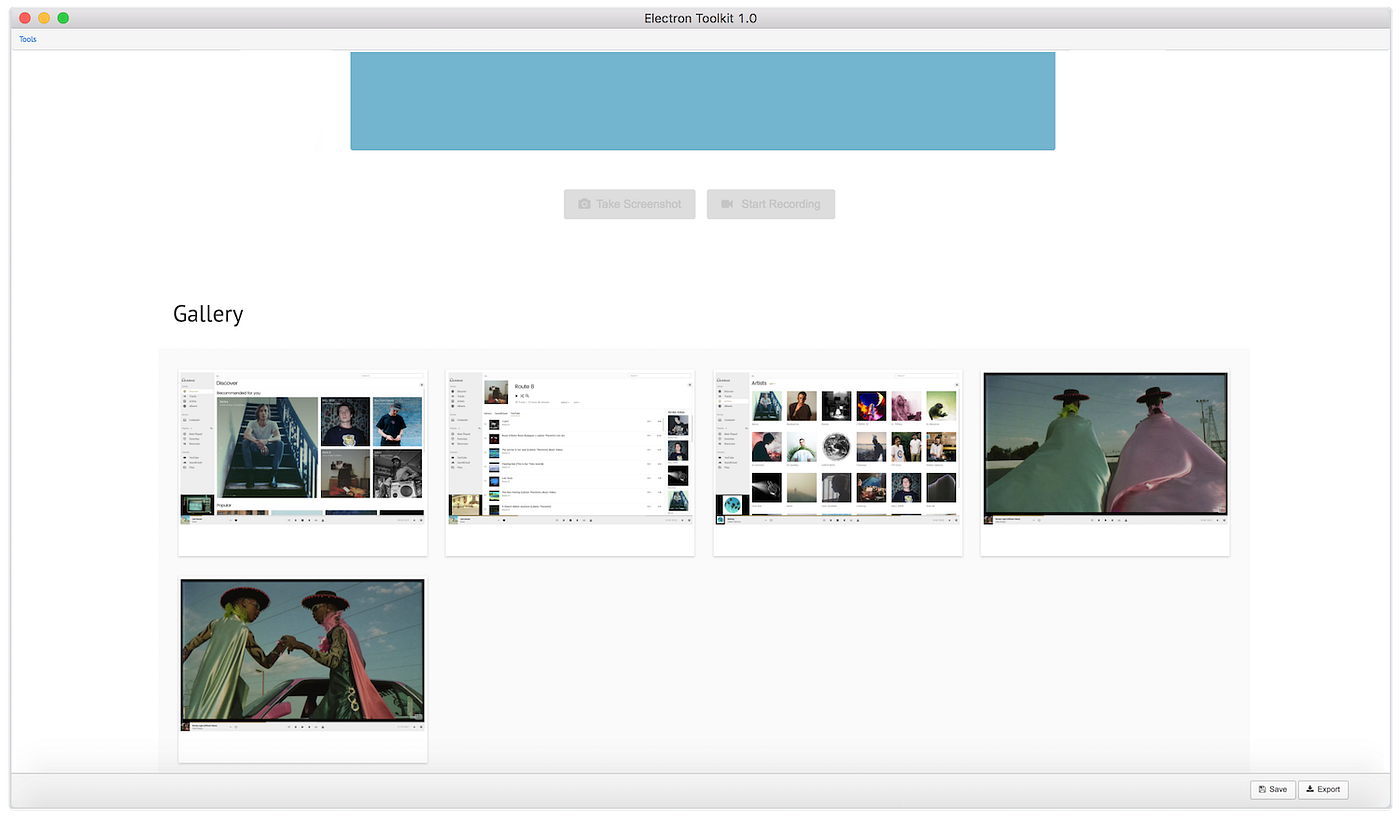Screen dimensions: 1400x820
Task: Click the camcorder icon on Start Recording
Action: (727, 204)
